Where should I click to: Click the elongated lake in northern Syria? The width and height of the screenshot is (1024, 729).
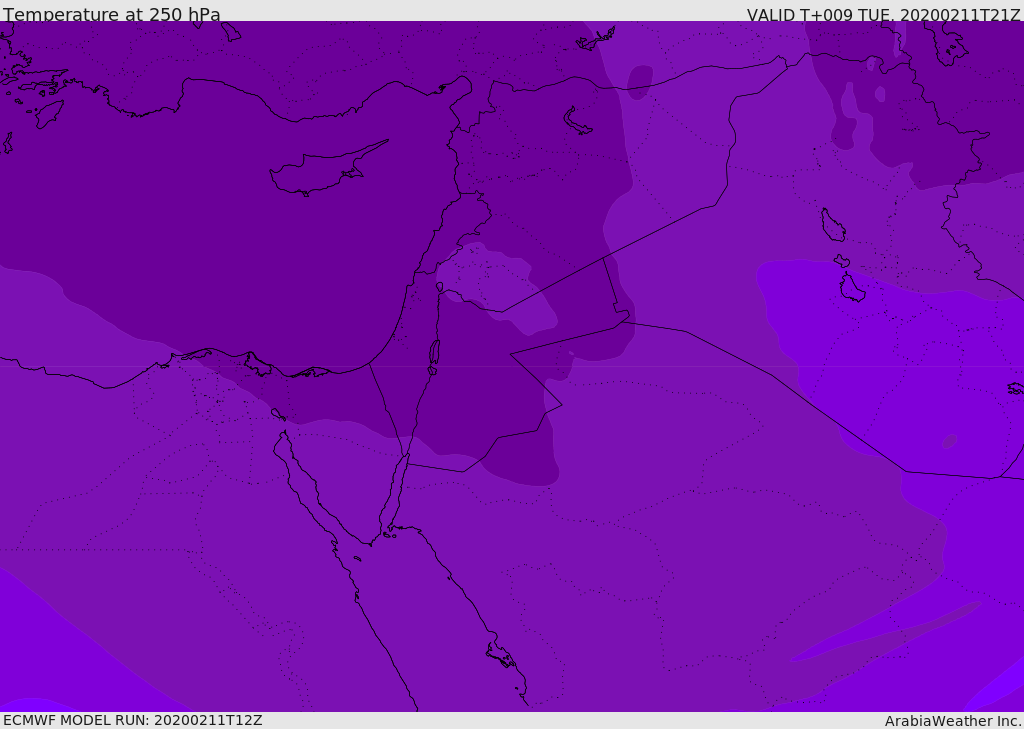point(578,121)
